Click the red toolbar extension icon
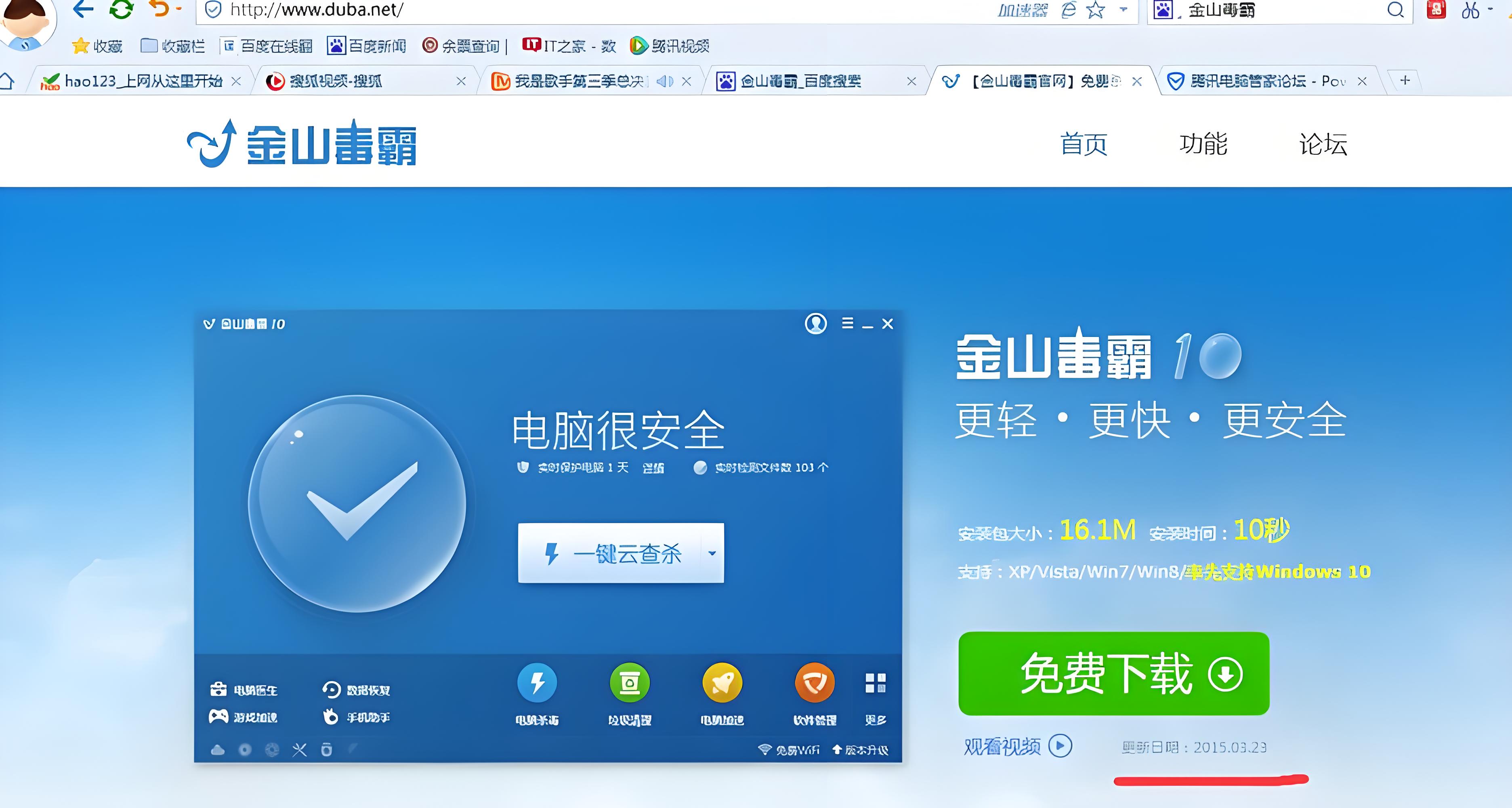The height and width of the screenshot is (808, 1512). [1436, 9]
